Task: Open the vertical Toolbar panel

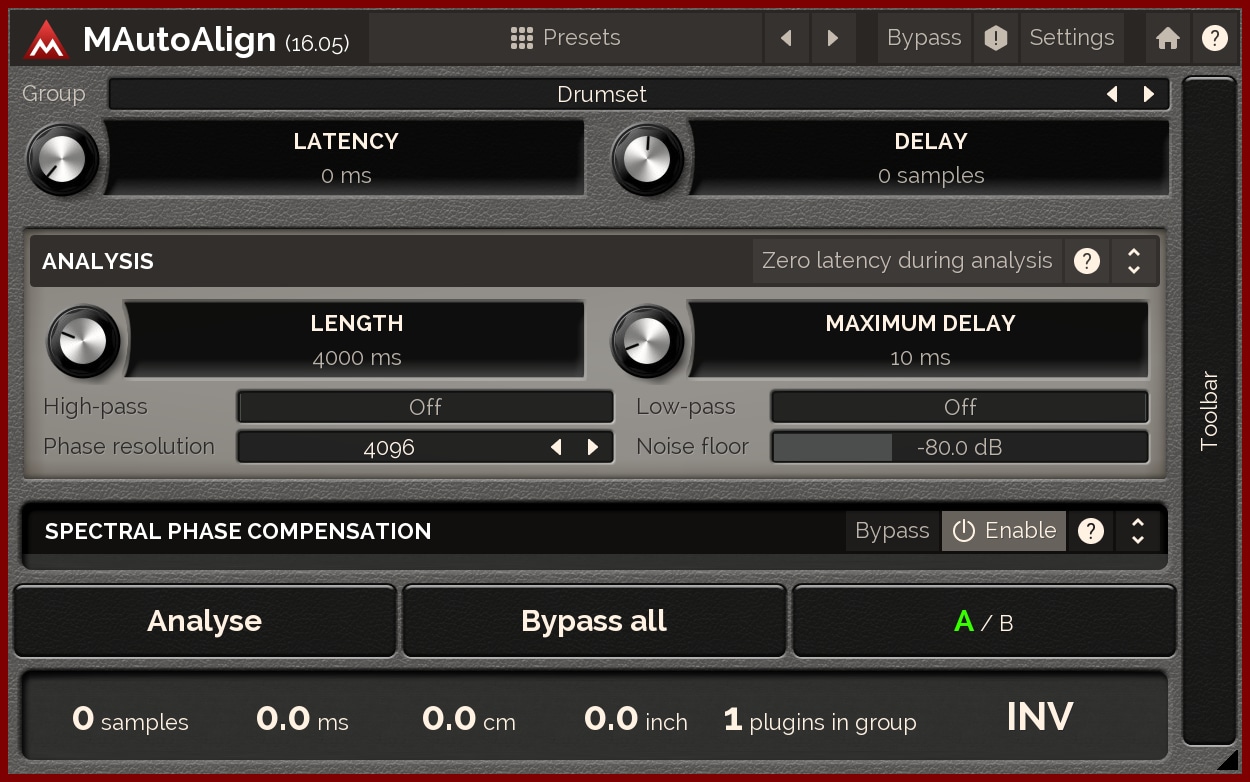Action: pos(1209,410)
